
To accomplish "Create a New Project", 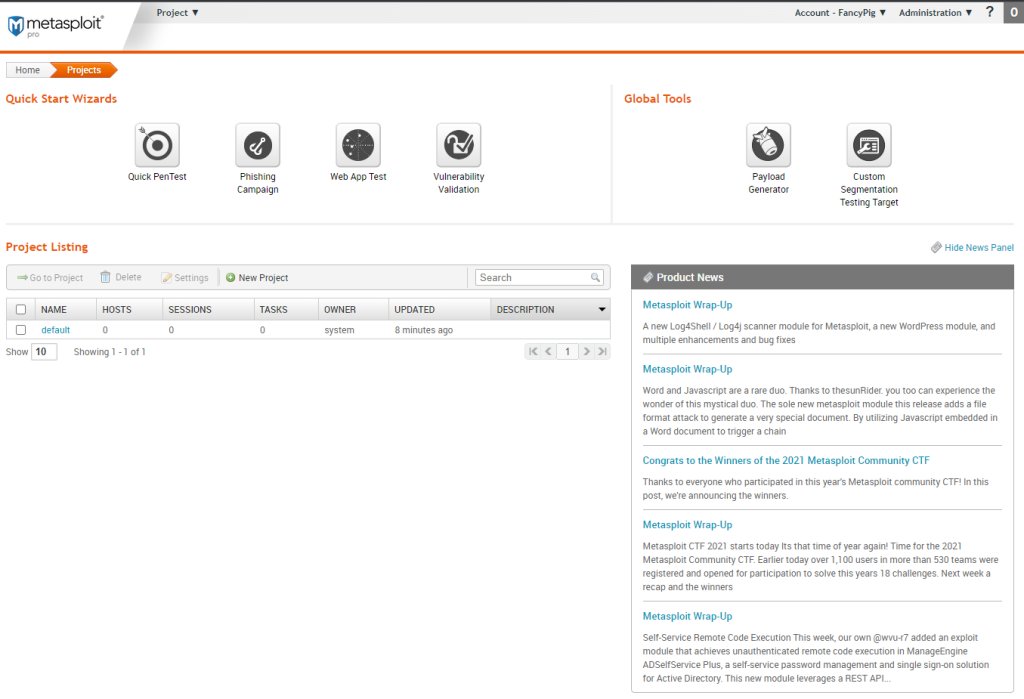I will point(257,278).
